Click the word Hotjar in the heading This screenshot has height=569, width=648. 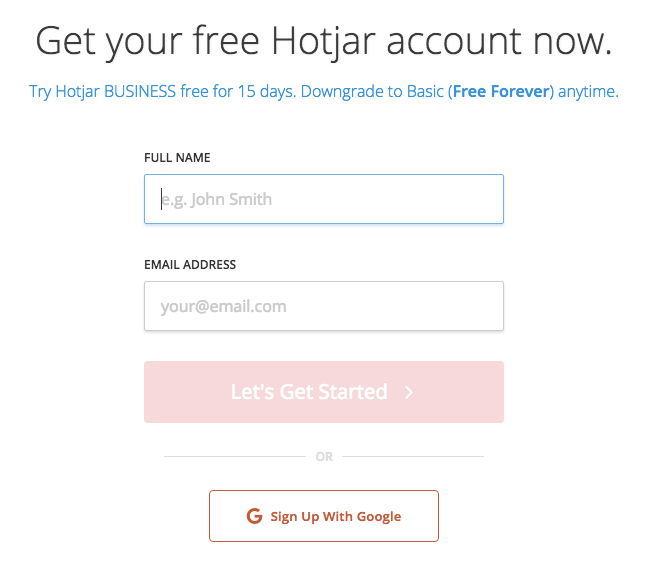click(x=324, y=43)
